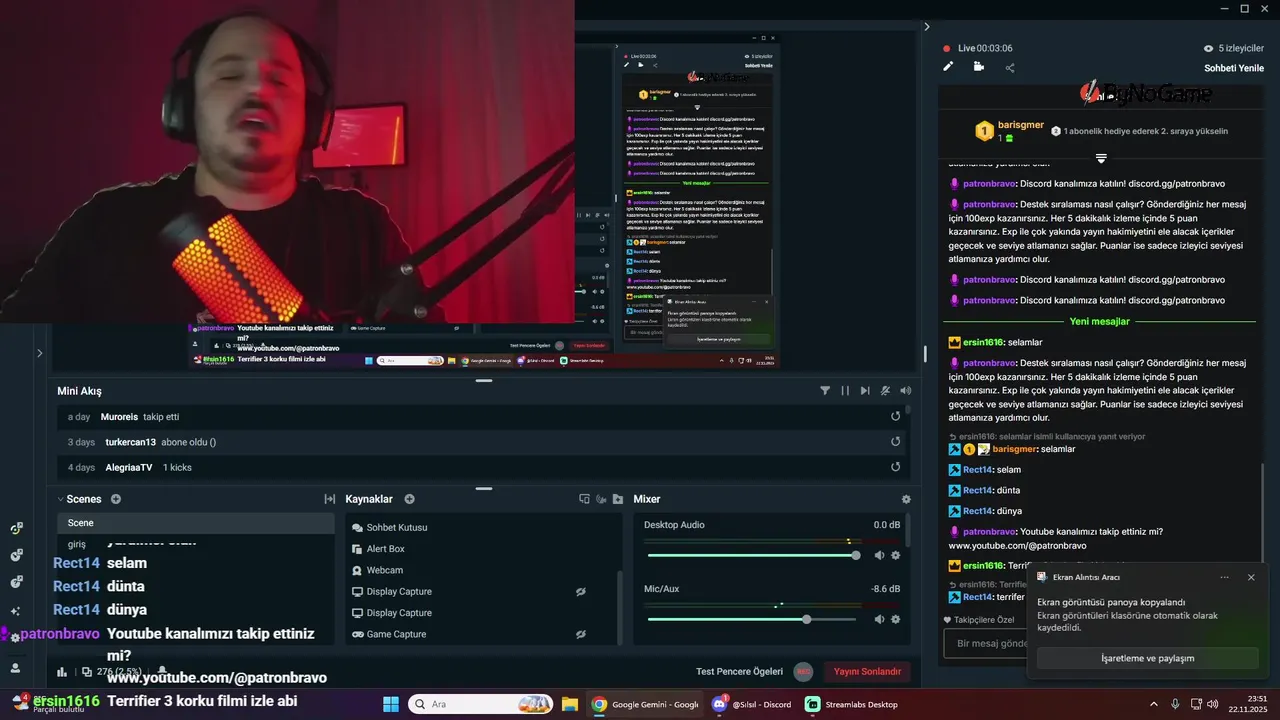Select the Webcam source

(384, 570)
